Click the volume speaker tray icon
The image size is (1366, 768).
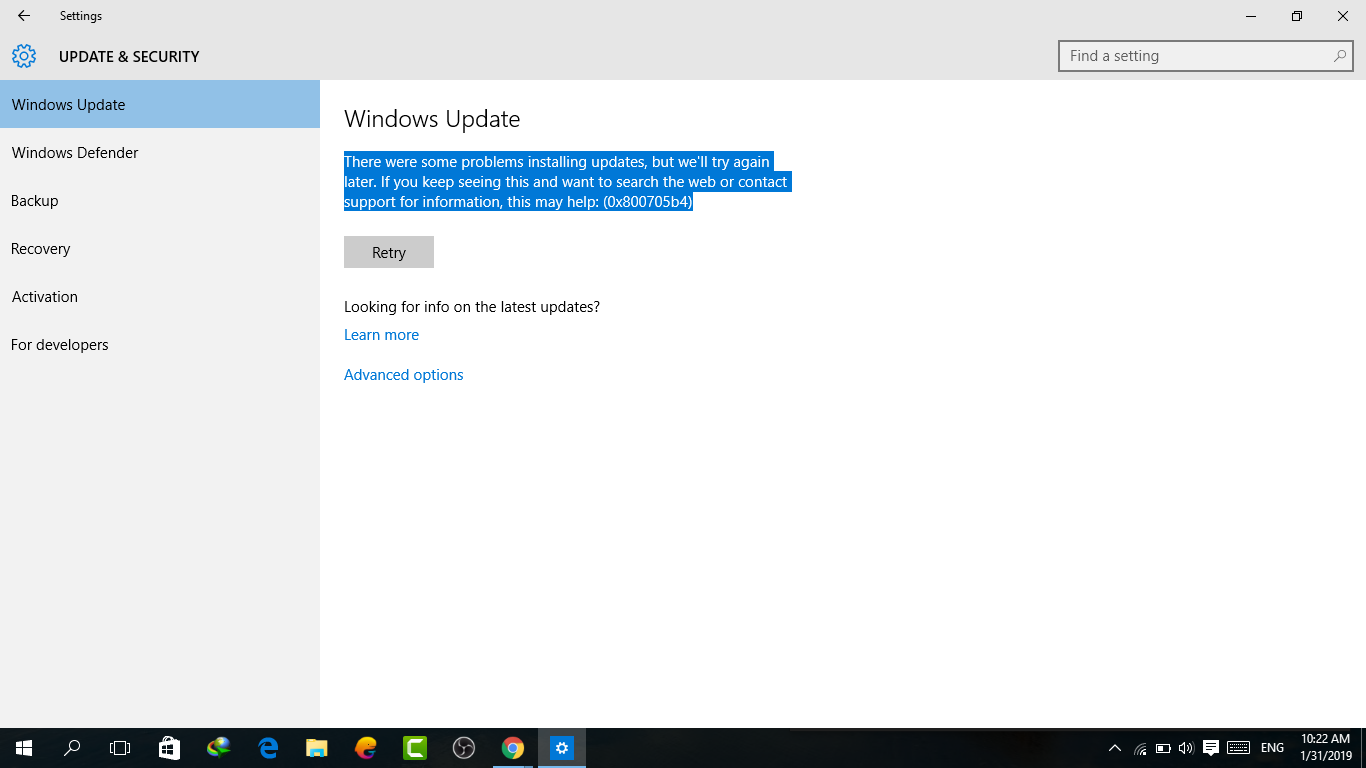tap(1186, 748)
